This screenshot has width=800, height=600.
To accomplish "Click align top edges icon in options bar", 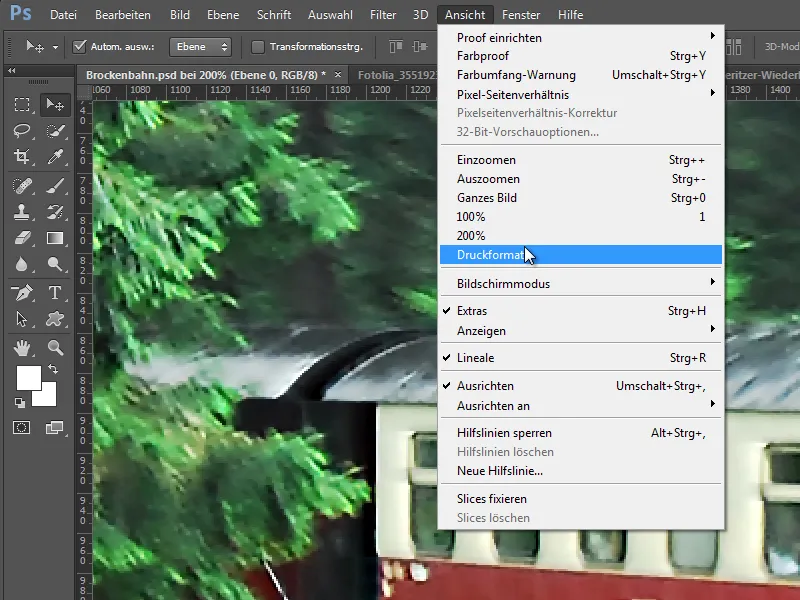I will [396, 47].
